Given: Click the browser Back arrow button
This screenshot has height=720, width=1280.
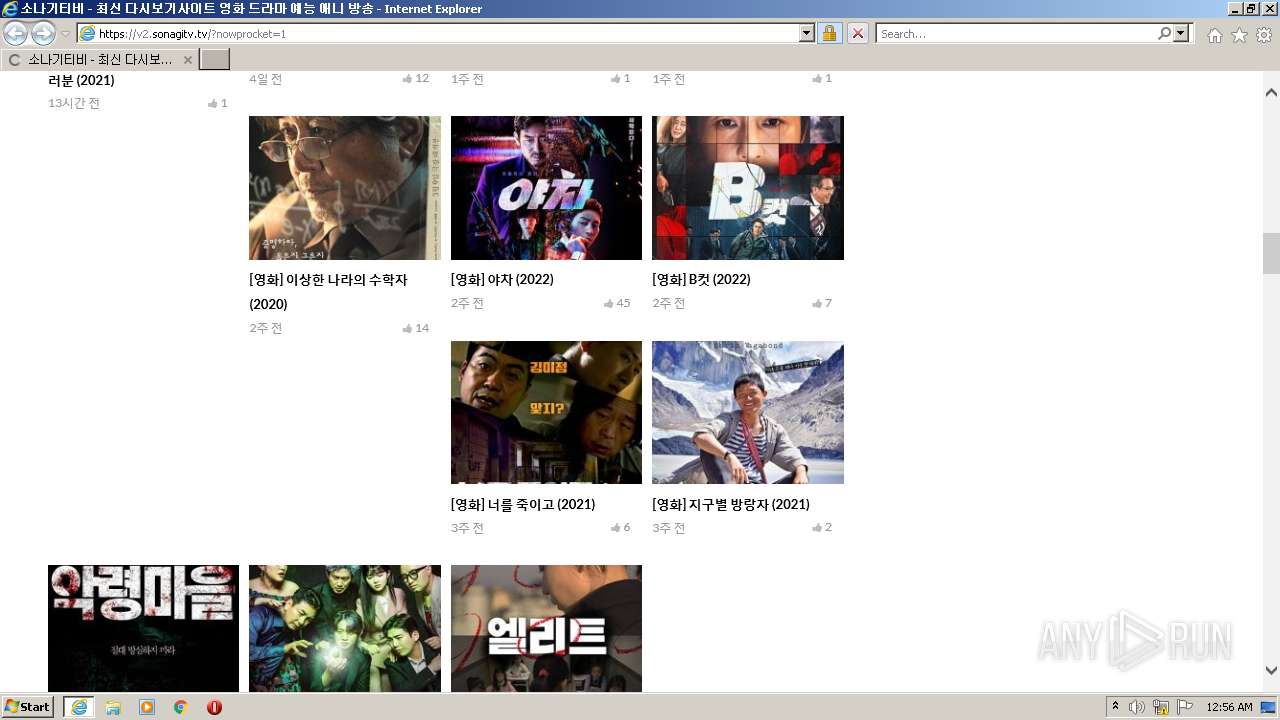Looking at the screenshot, I should coord(15,33).
